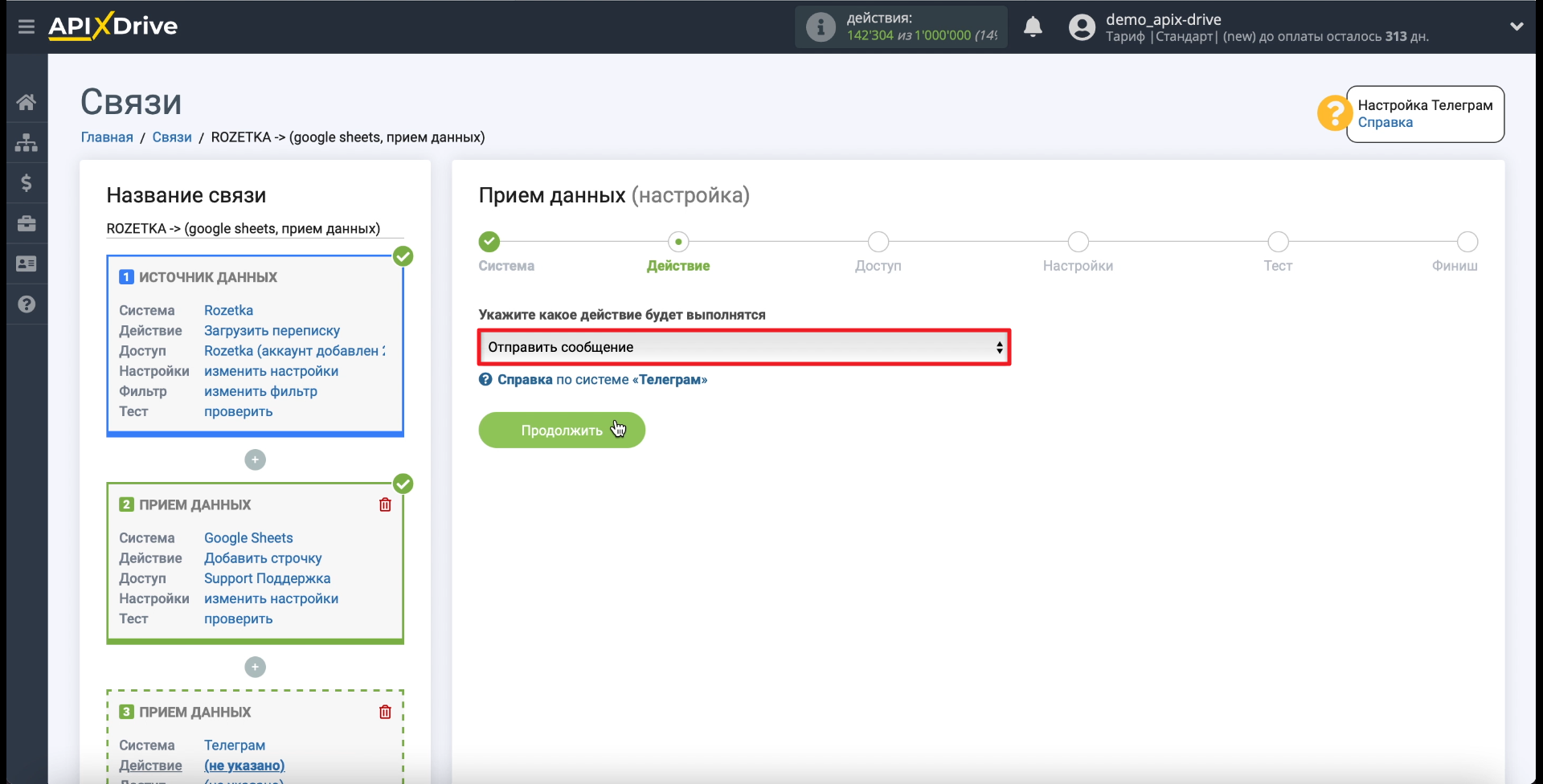Click изменить настройки in Google Sheets block
The height and width of the screenshot is (784, 1543).
click(x=271, y=598)
